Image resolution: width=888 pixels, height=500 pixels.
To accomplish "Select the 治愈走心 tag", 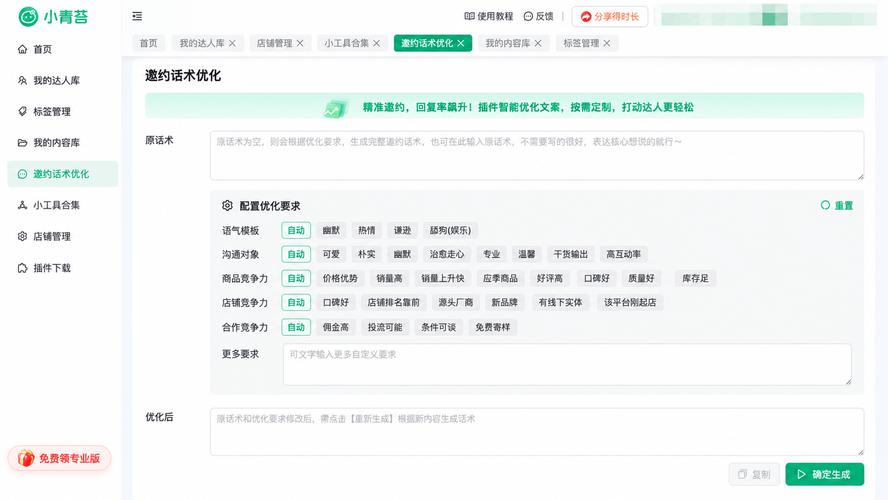I will [x=447, y=254].
